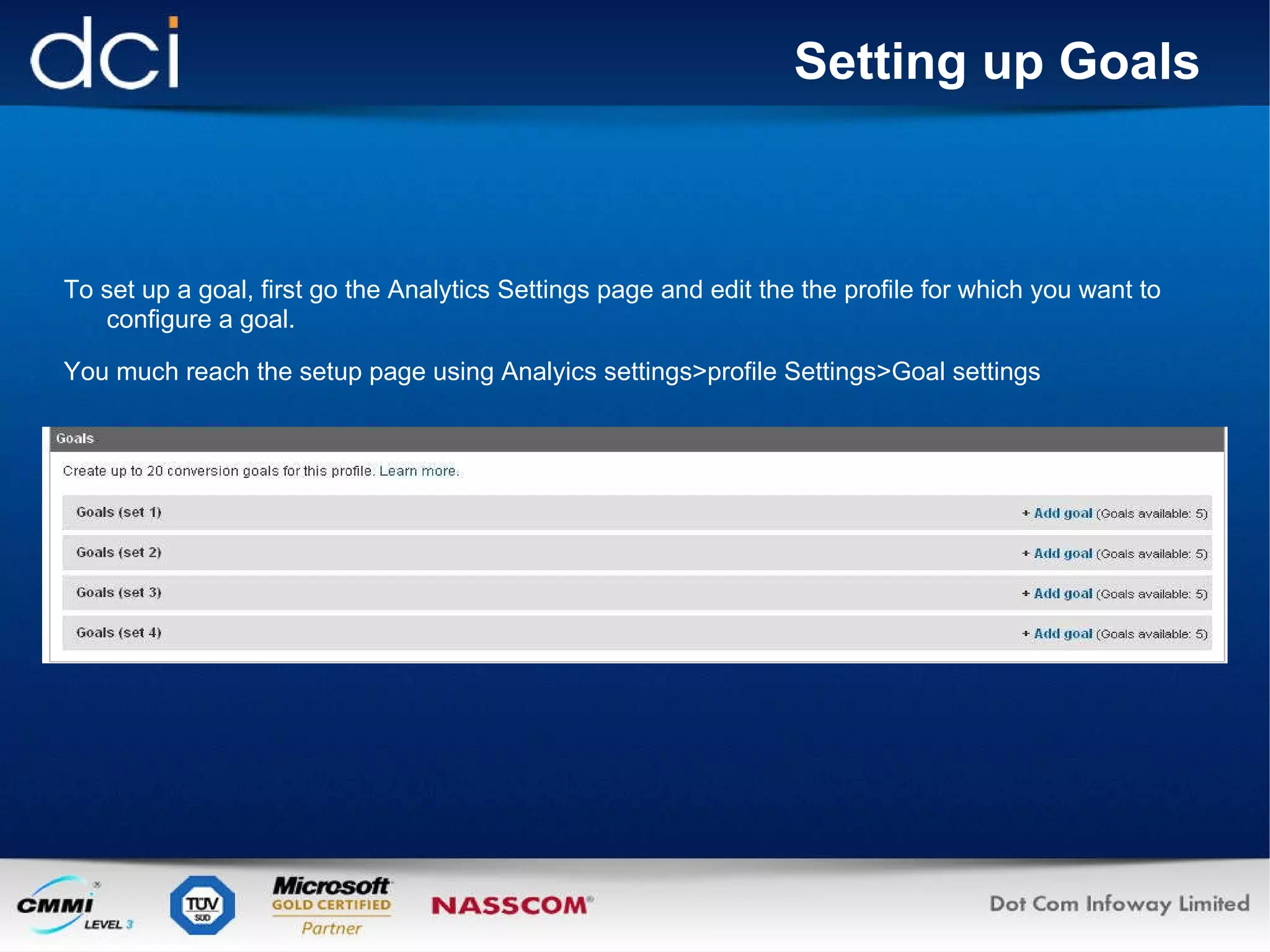
Task: Click the NASSCOM logo
Action: pyautogui.click(x=512, y=905)
